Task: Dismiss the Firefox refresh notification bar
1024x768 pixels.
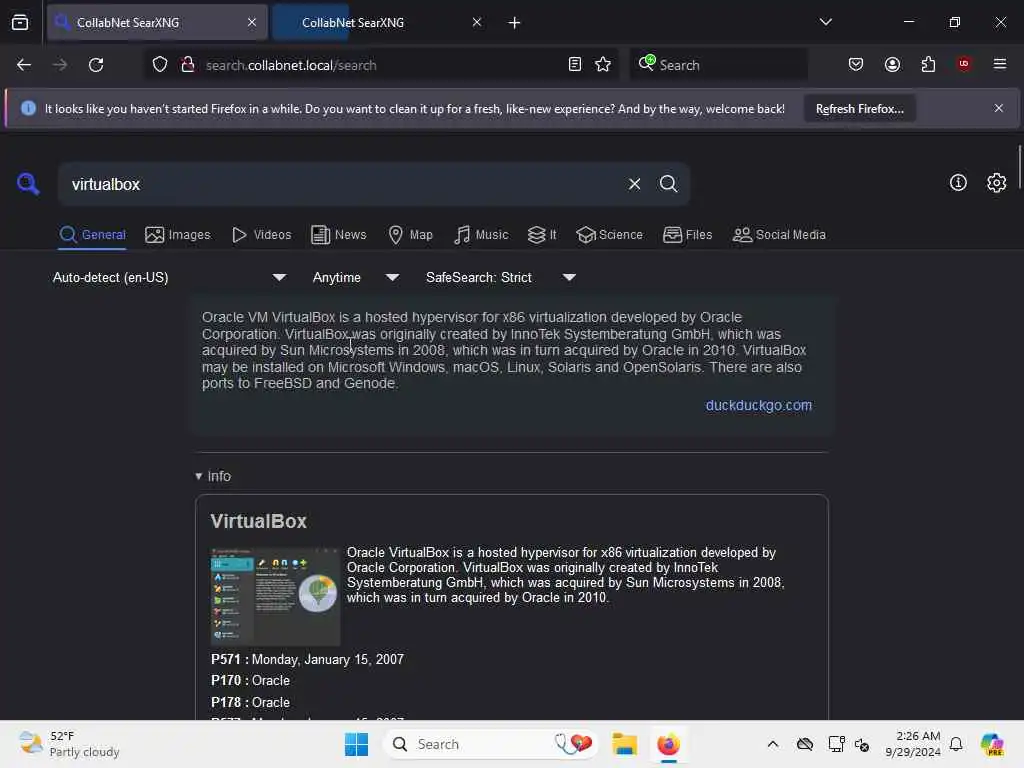Action: point(999,108)
